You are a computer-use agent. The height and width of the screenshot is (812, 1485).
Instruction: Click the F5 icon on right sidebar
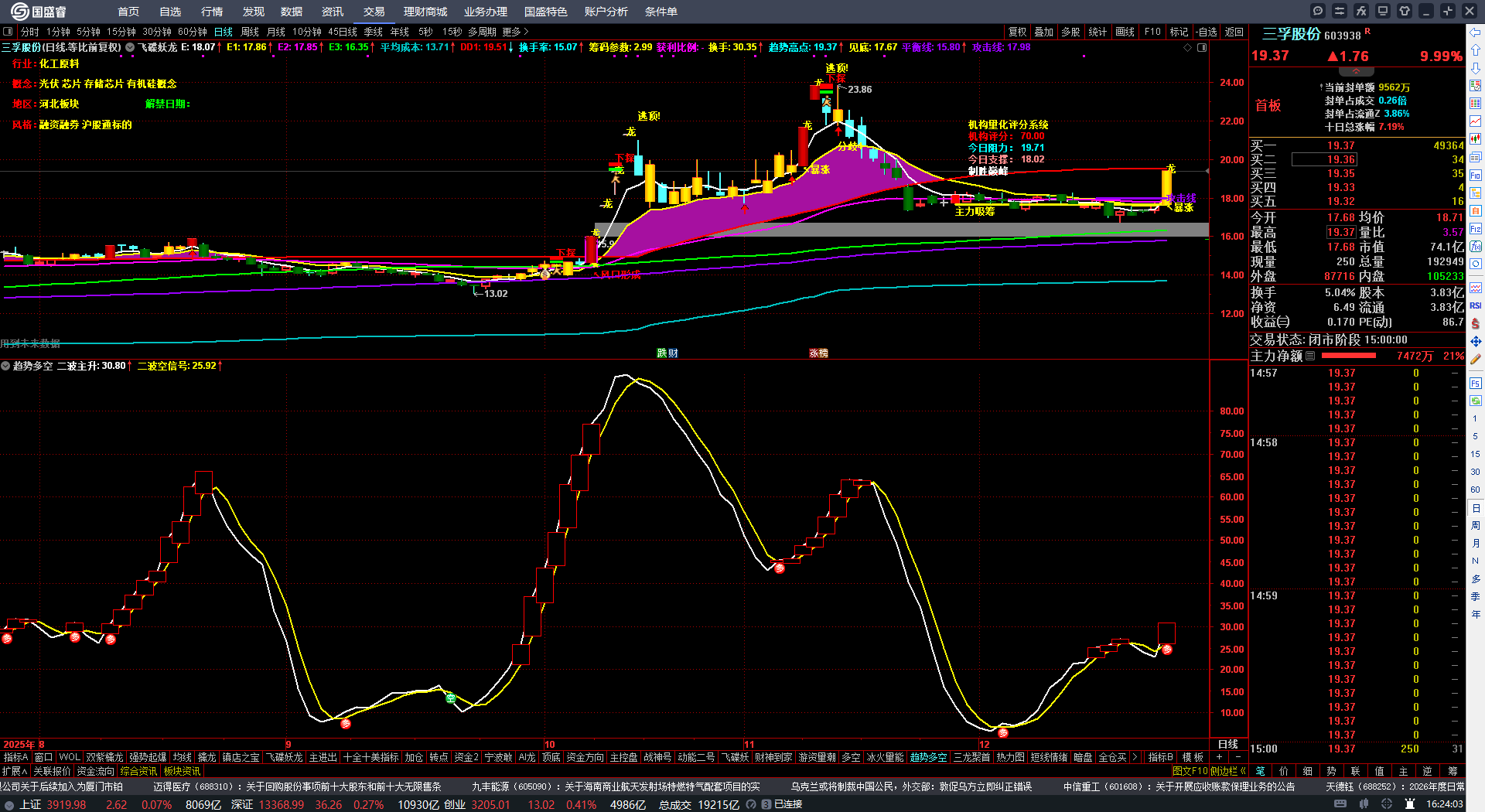[x=1476, y=384]
